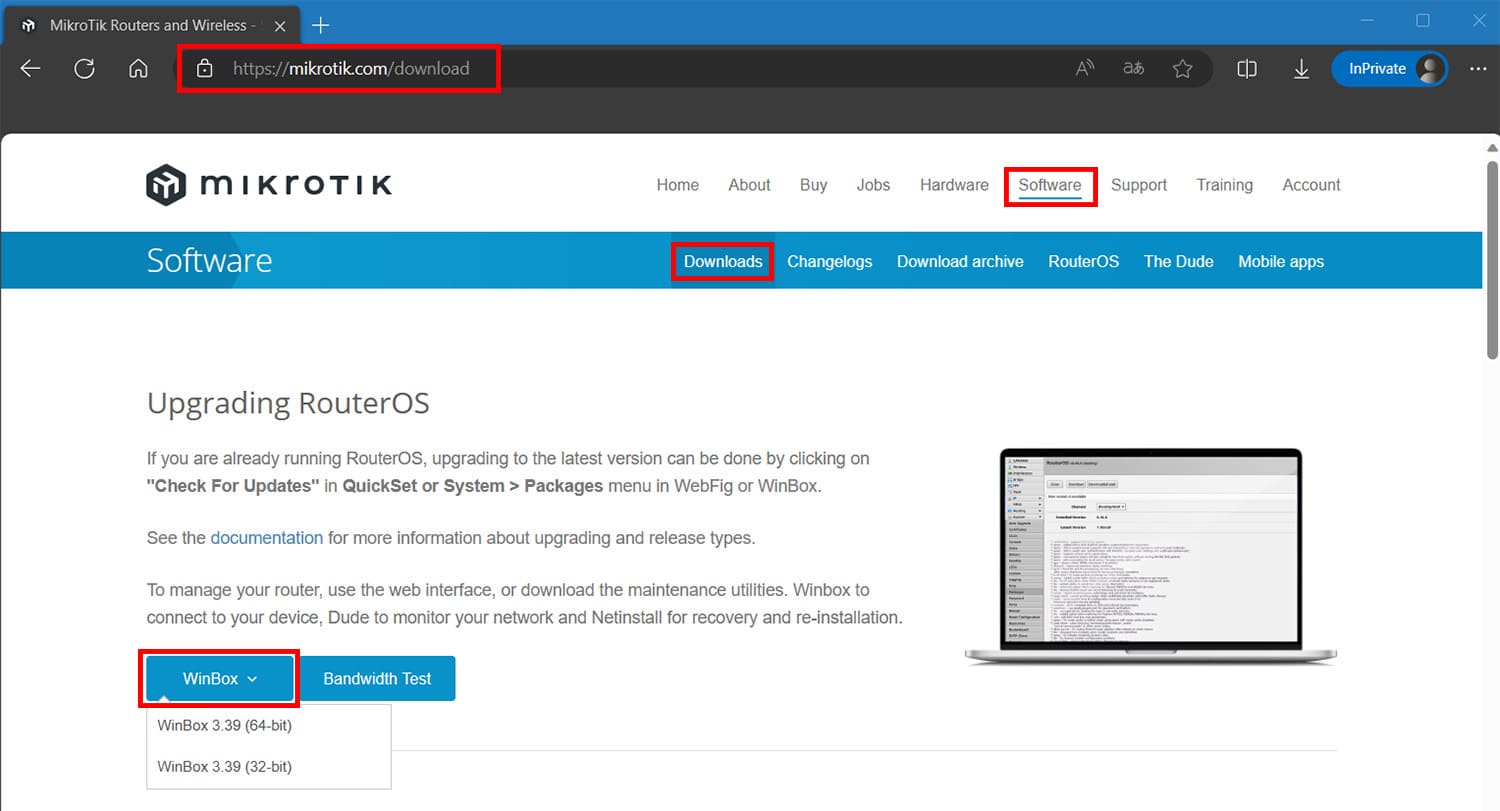Image resolution: width=1500 pixels, height=811 pixels.
Task: Open a new tab with plus icon
Action: [x=321, y=25]
